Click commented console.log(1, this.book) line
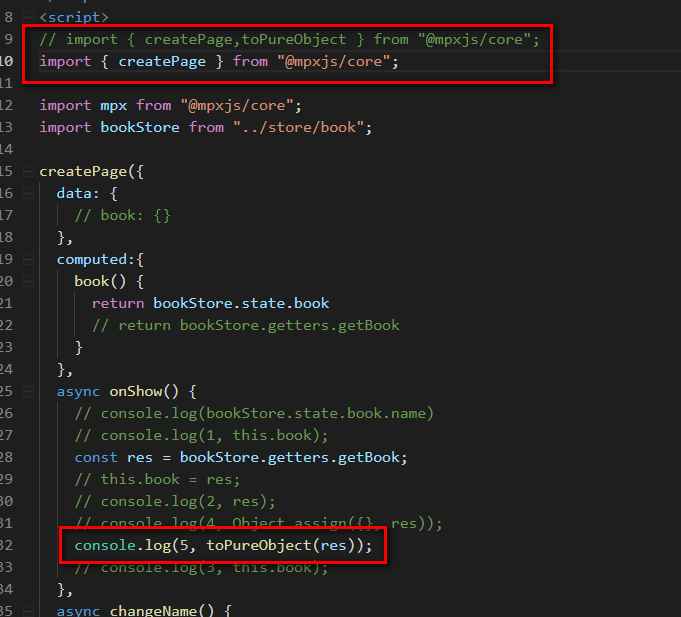681x617 pixels. tap(202, 436)
